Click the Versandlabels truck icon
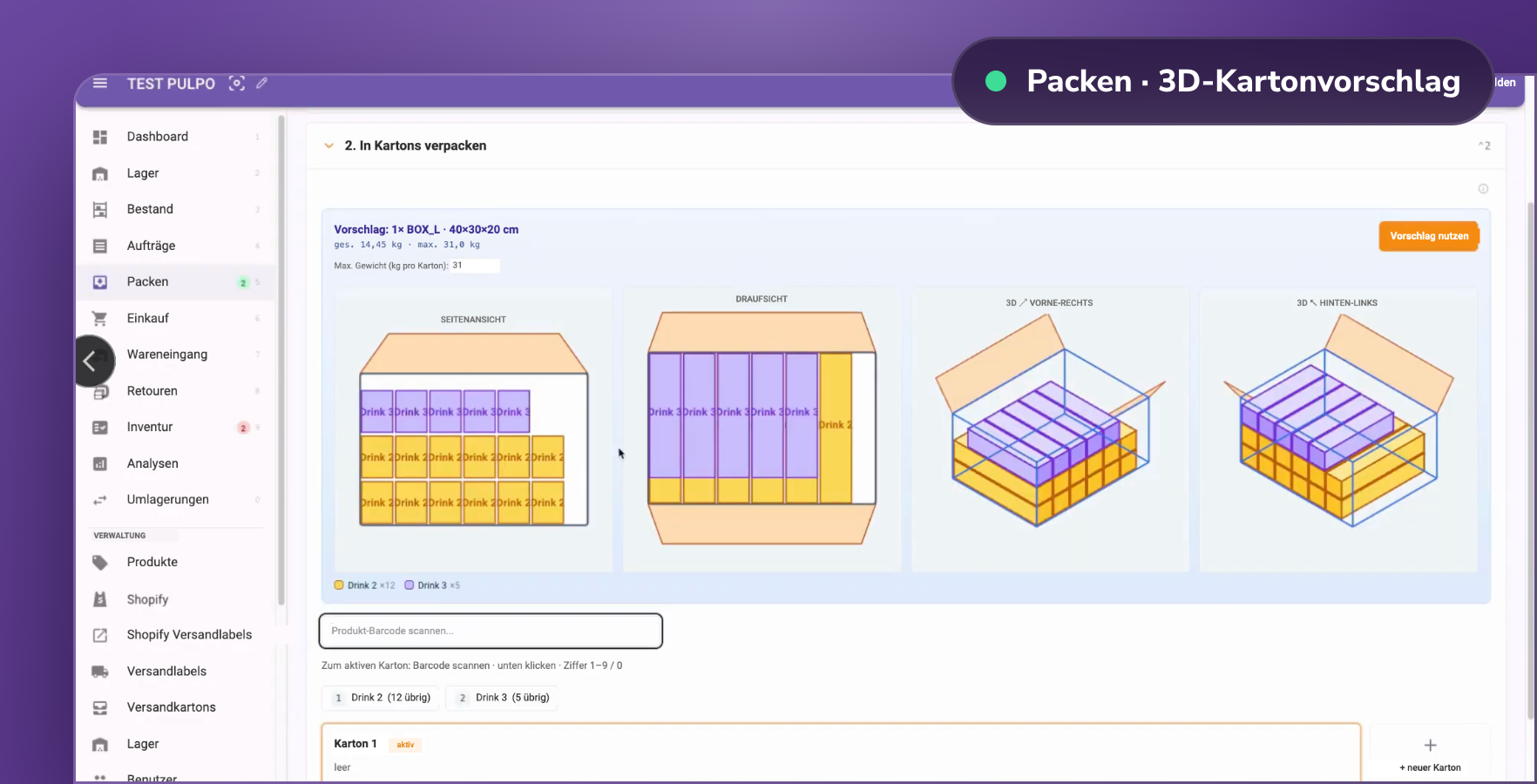 (100, 672)
